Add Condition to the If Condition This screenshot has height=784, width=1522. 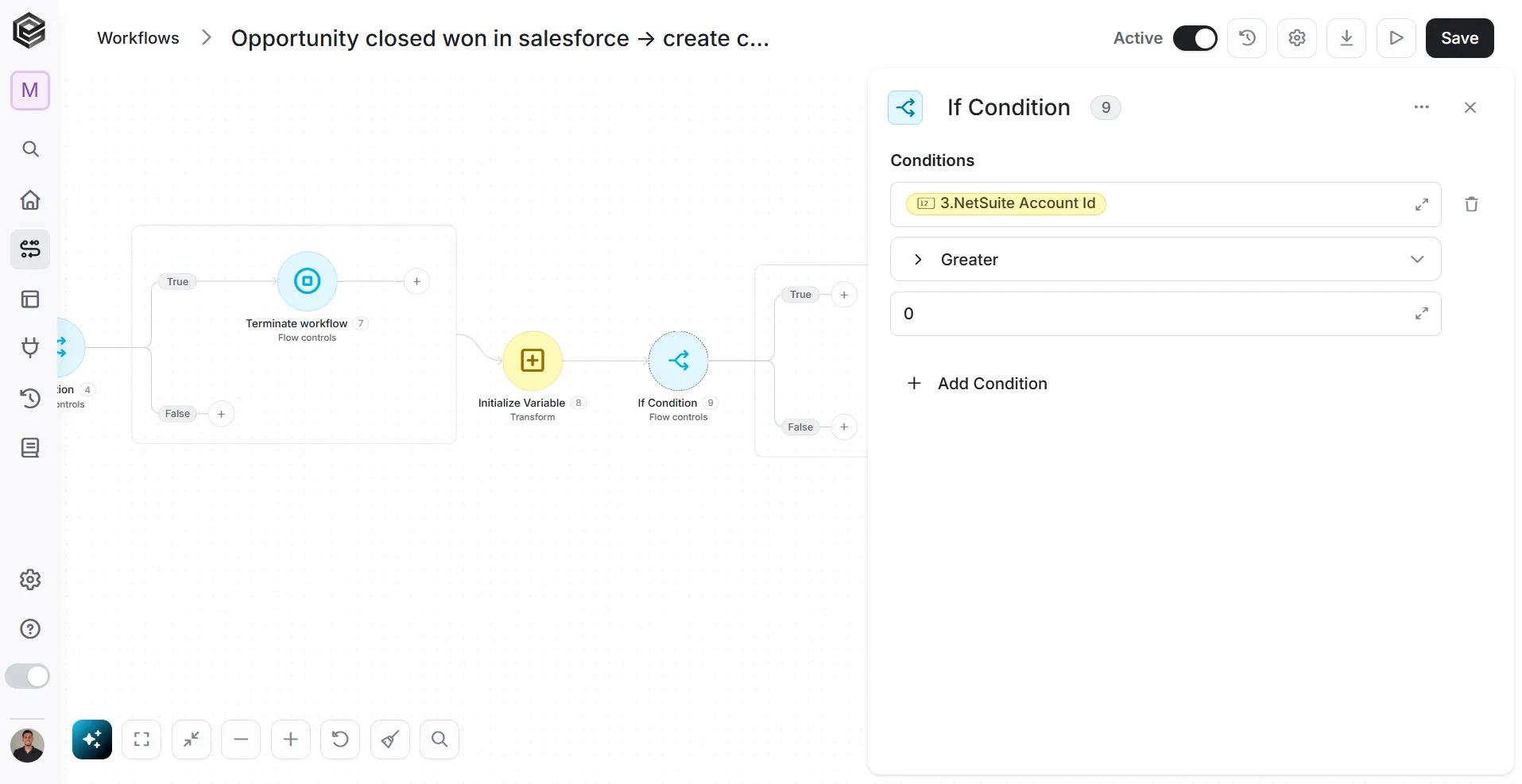[978, 384]
